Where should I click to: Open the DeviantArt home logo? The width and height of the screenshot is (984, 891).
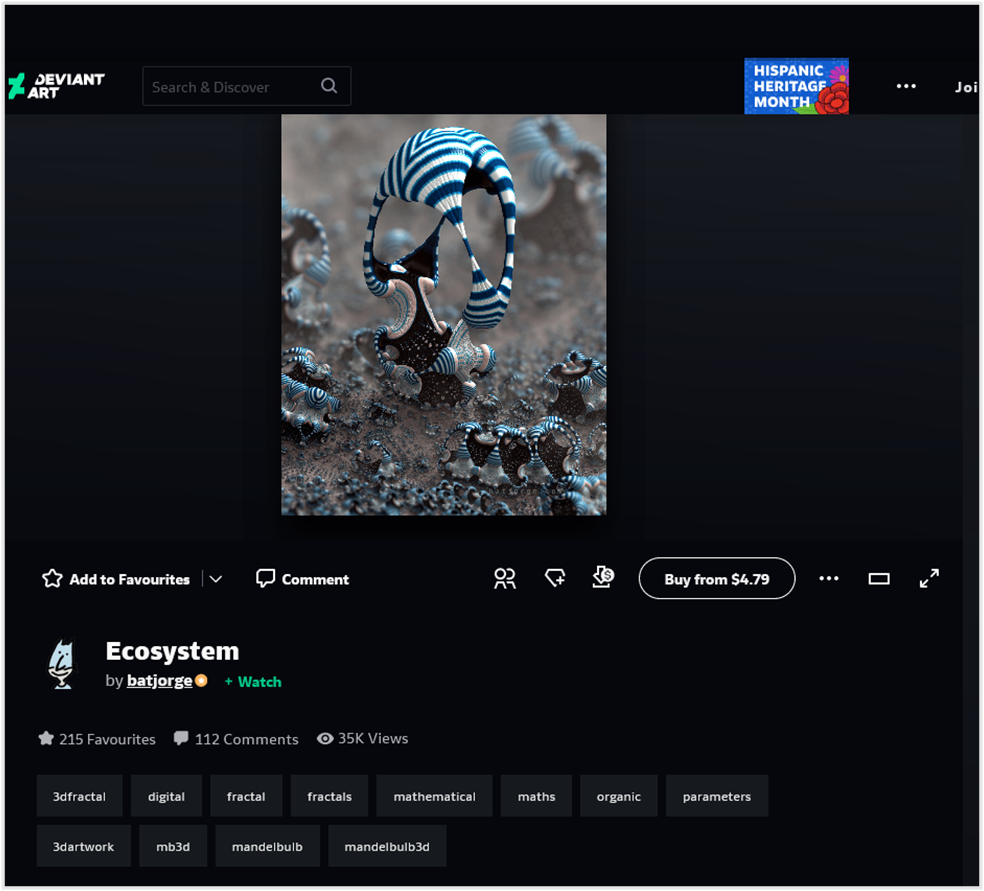coord(56,86)
